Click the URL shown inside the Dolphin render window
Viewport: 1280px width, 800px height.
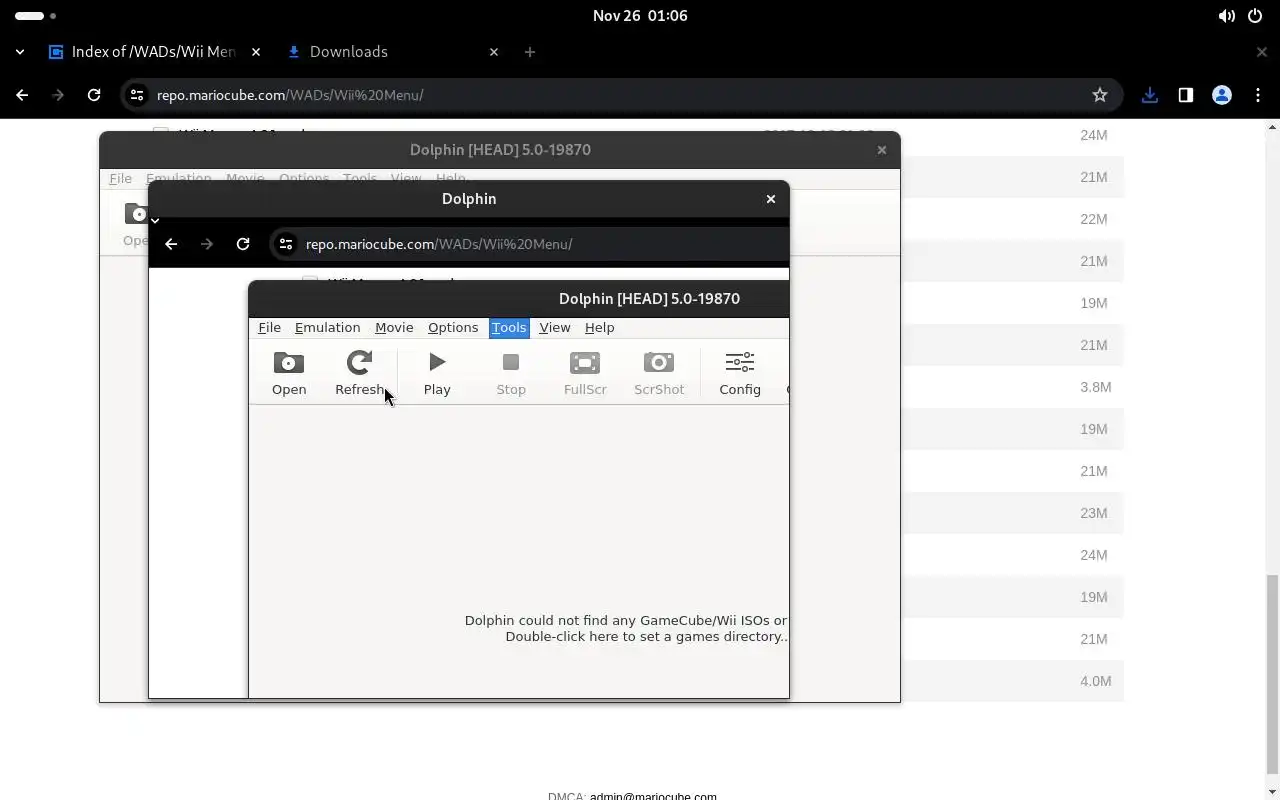(x=439, y=244)
